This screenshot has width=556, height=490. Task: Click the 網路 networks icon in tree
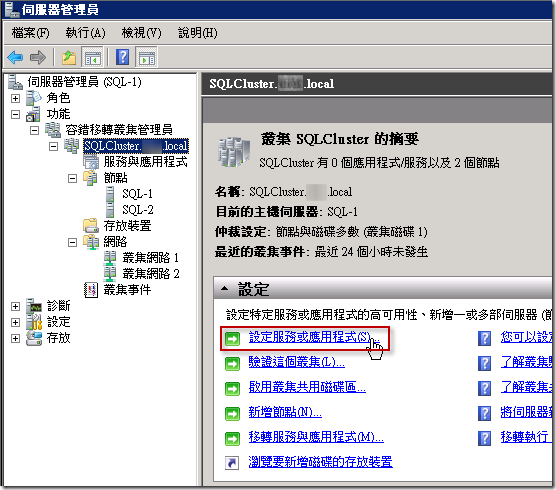91,242
